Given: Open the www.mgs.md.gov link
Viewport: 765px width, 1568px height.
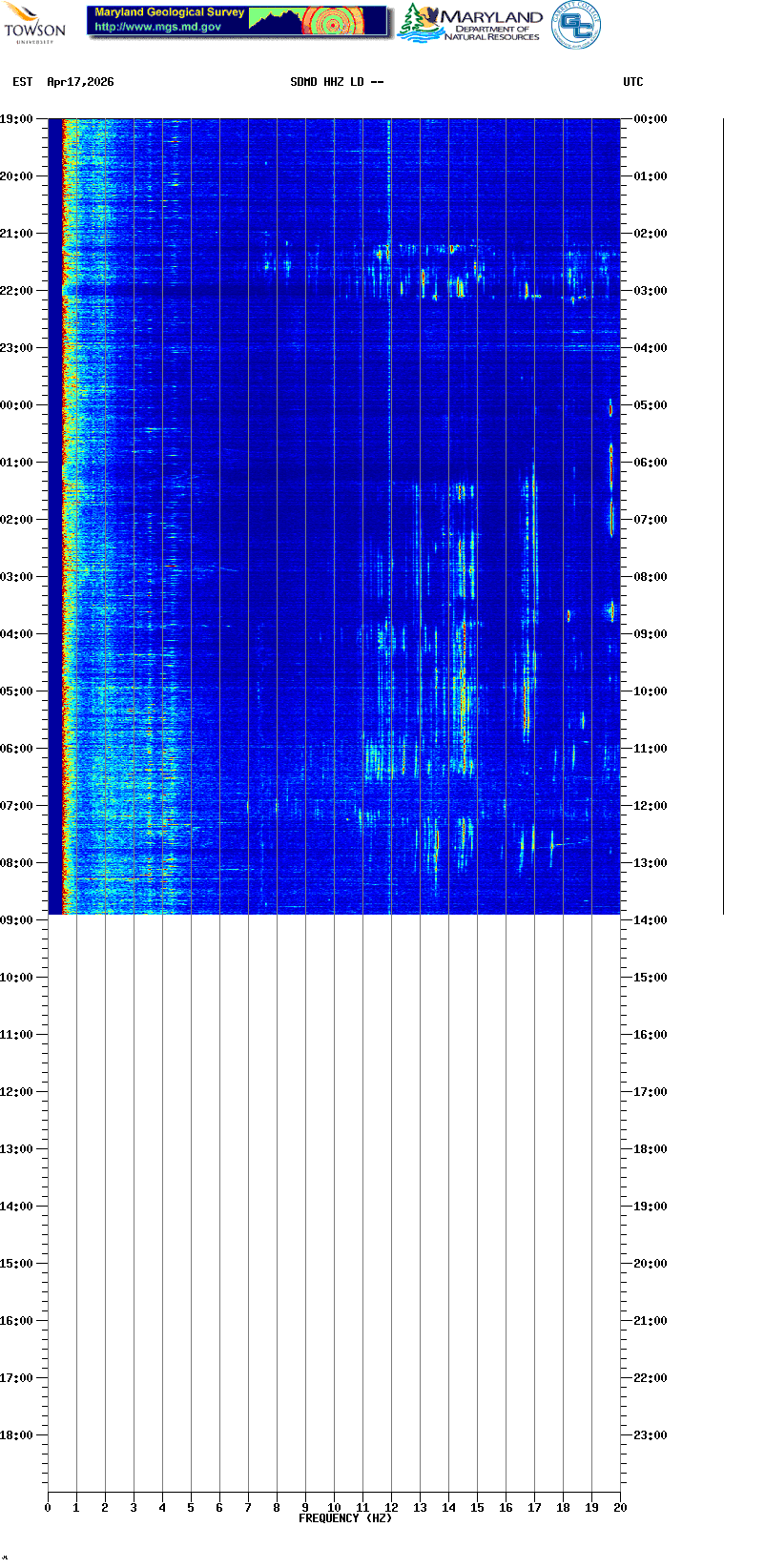Looking at the screenshot, I should [157, 28].
